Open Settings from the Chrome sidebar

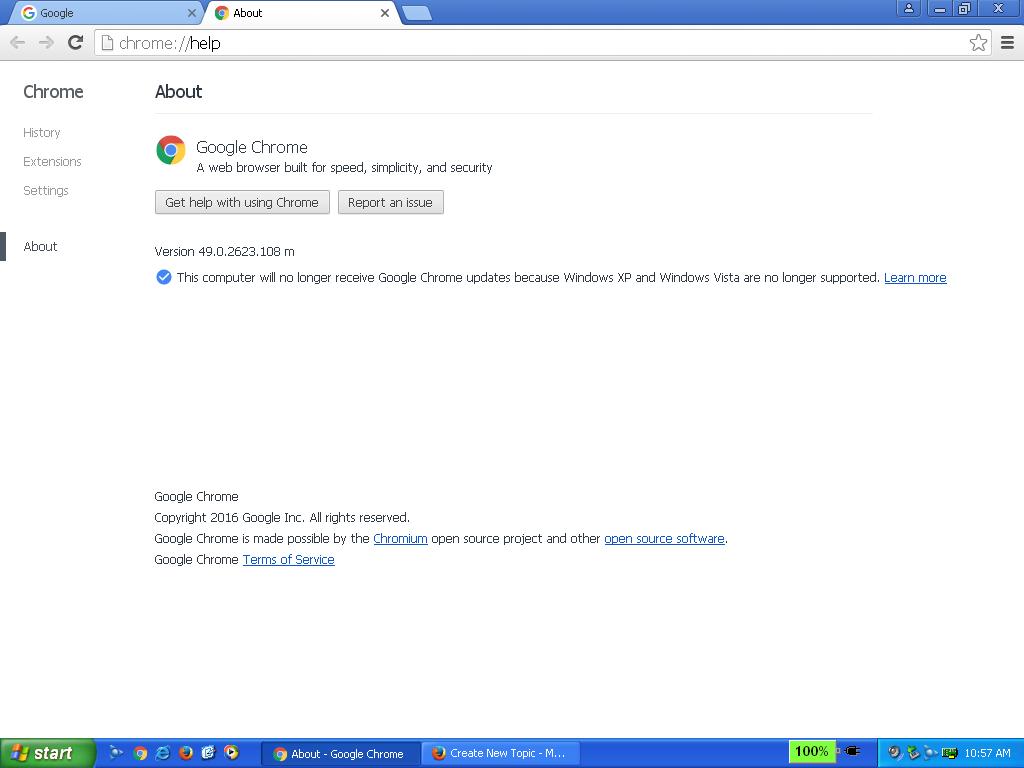(x=46, y=191)
